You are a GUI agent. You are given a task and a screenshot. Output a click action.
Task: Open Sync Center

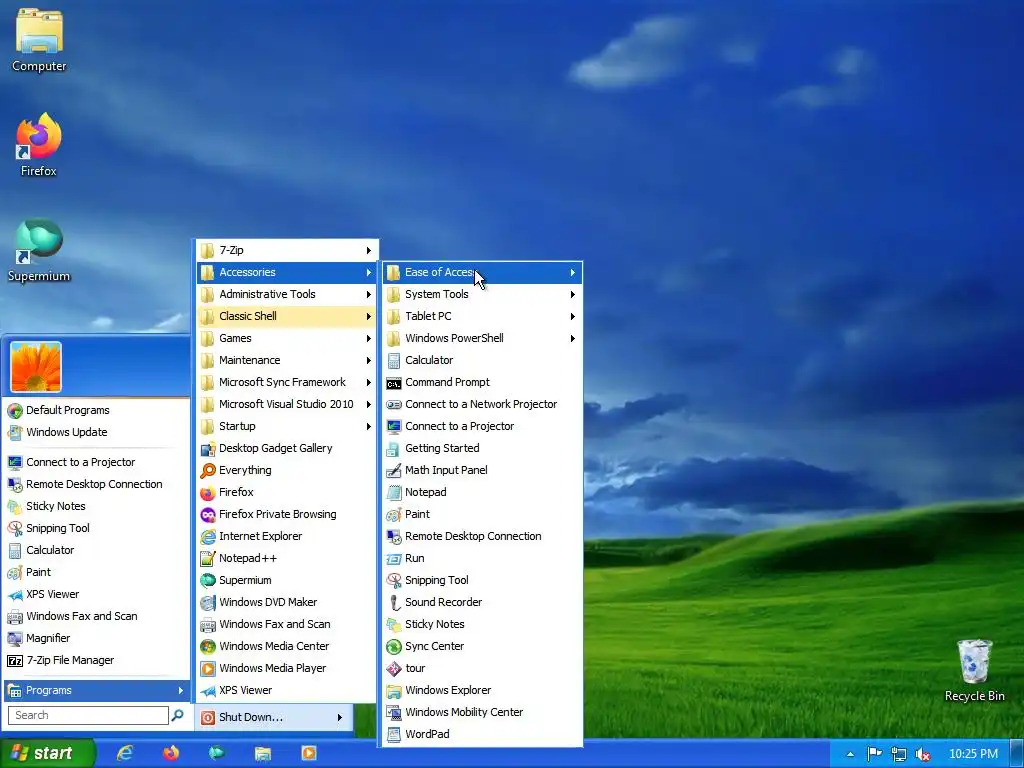(x=482, y=646)
